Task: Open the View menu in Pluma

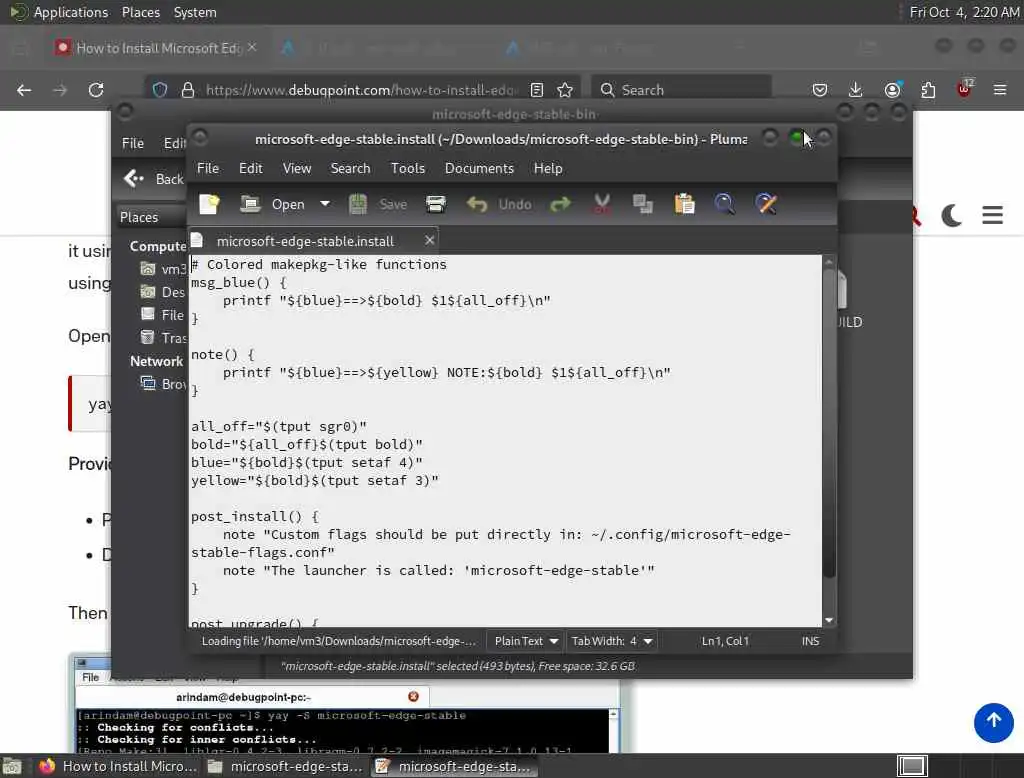Action: coord(296,169)
